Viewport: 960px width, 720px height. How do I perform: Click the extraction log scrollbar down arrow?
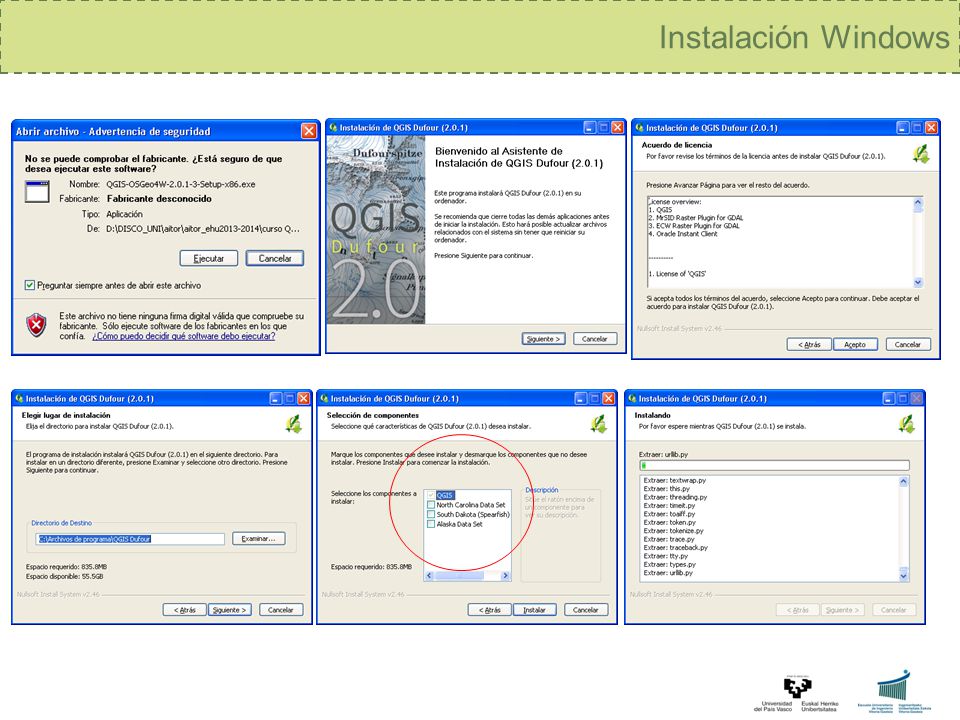[904, 576]
